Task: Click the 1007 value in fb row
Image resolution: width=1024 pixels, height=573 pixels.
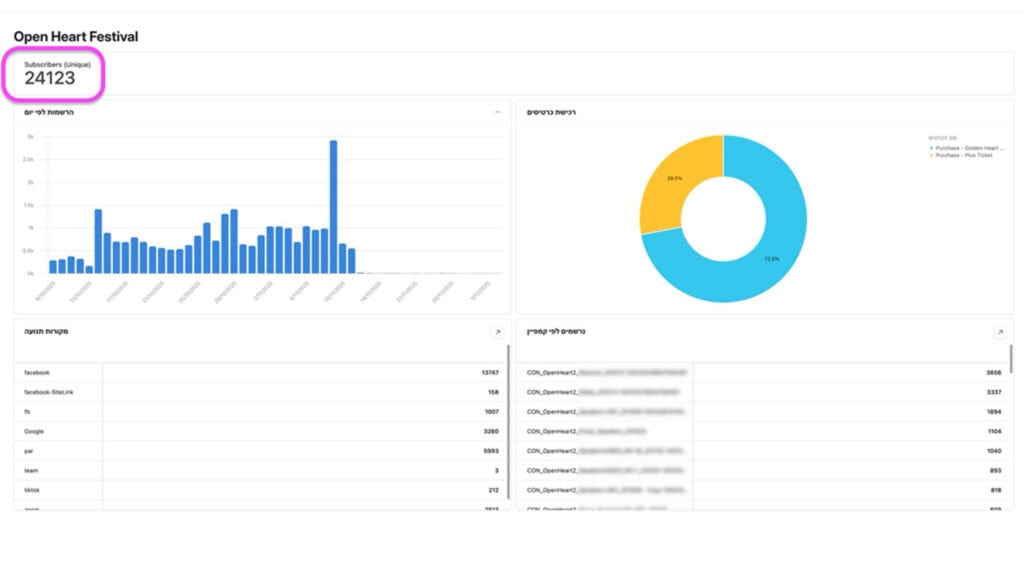Action: 492,412
